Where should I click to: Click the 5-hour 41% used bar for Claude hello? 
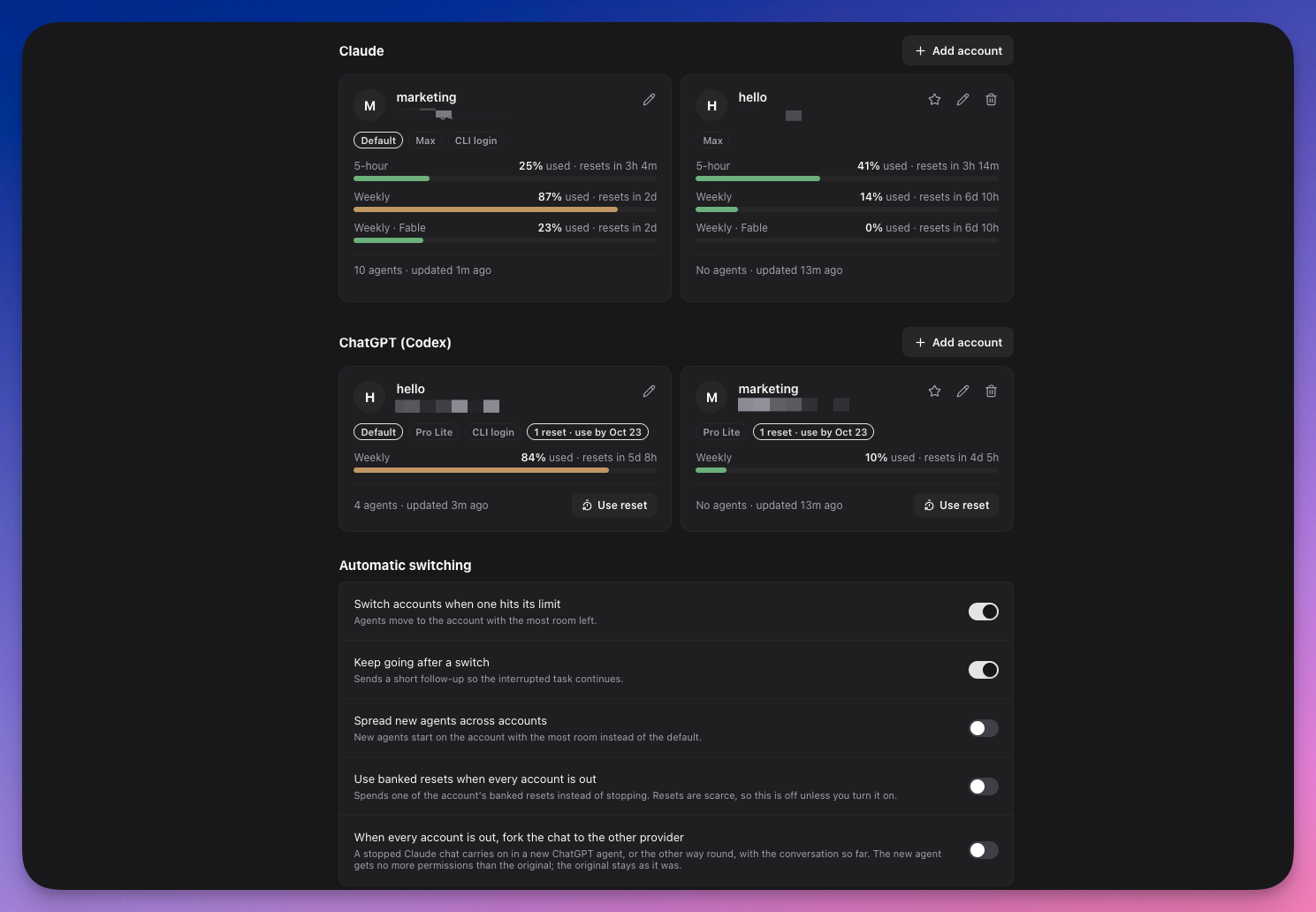tap(847, 179)
